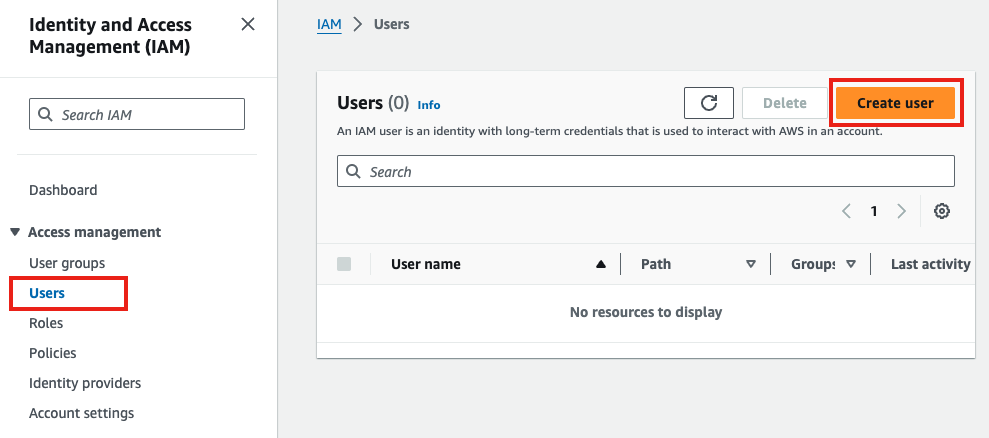Click the User name column header
The width and height of the screenshot is (989, 438).
coord(426,264)
